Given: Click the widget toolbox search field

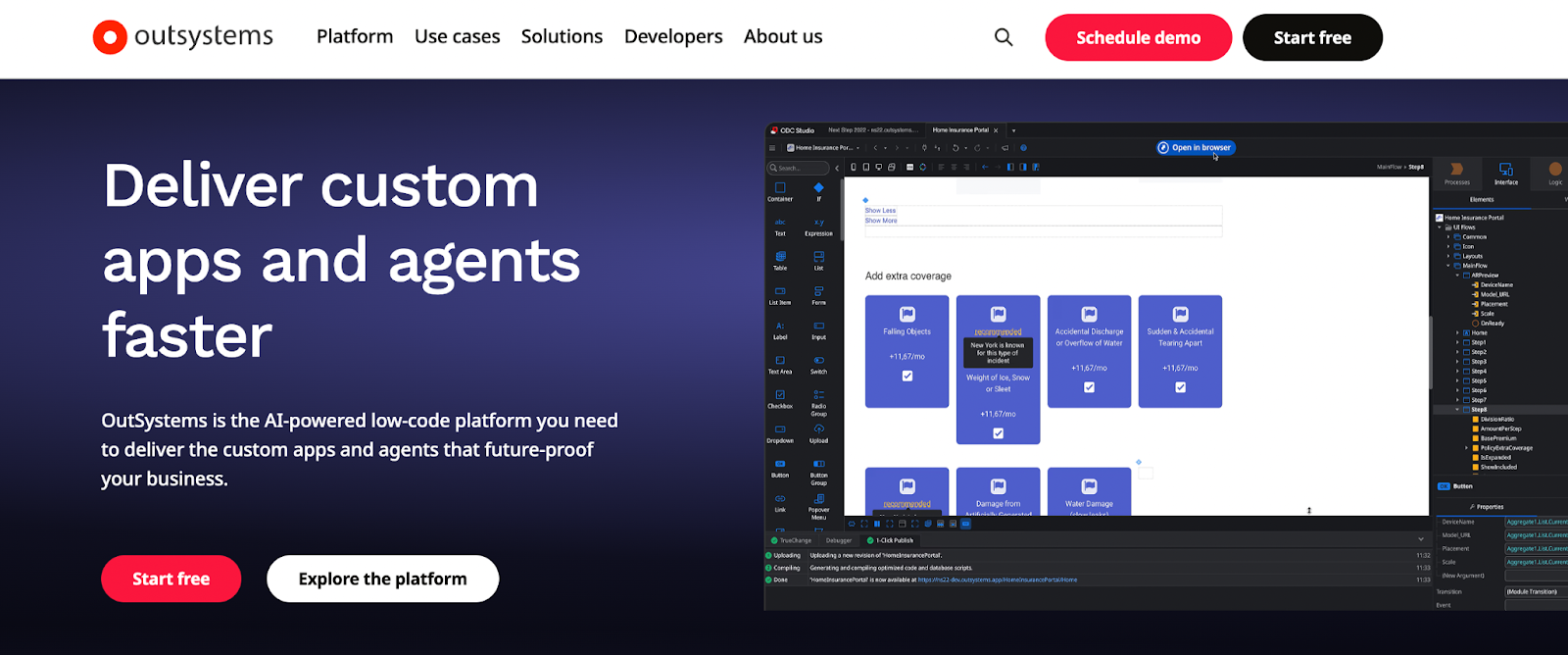Looking at the screenshot, I should [801, 168].
